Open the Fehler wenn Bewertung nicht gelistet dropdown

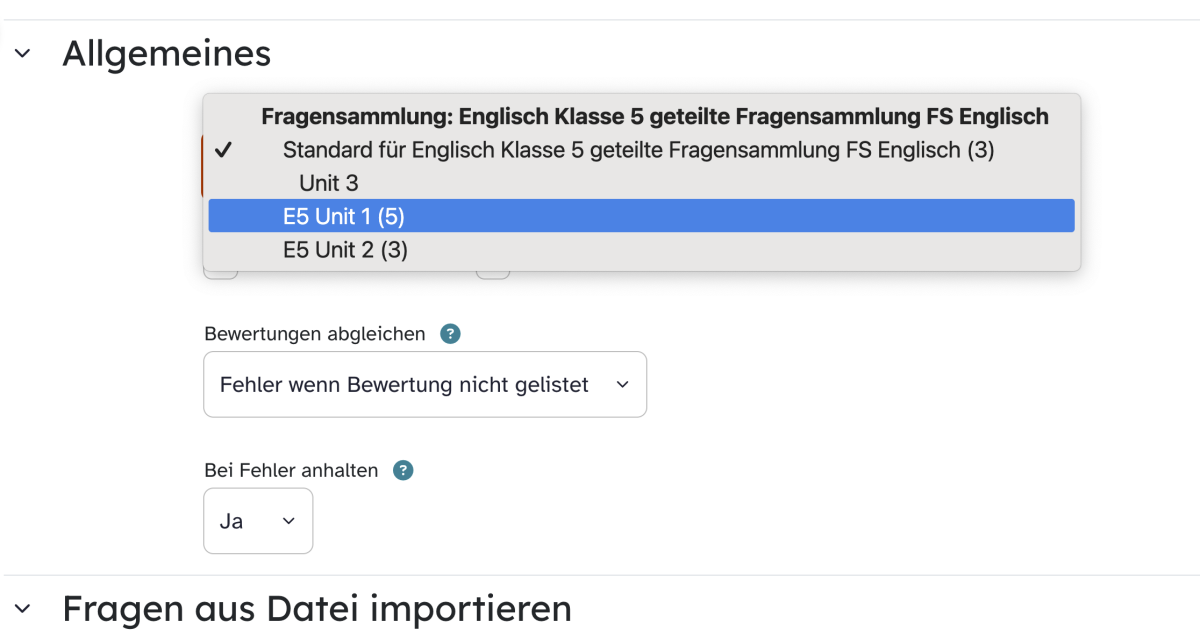[425, 384]
